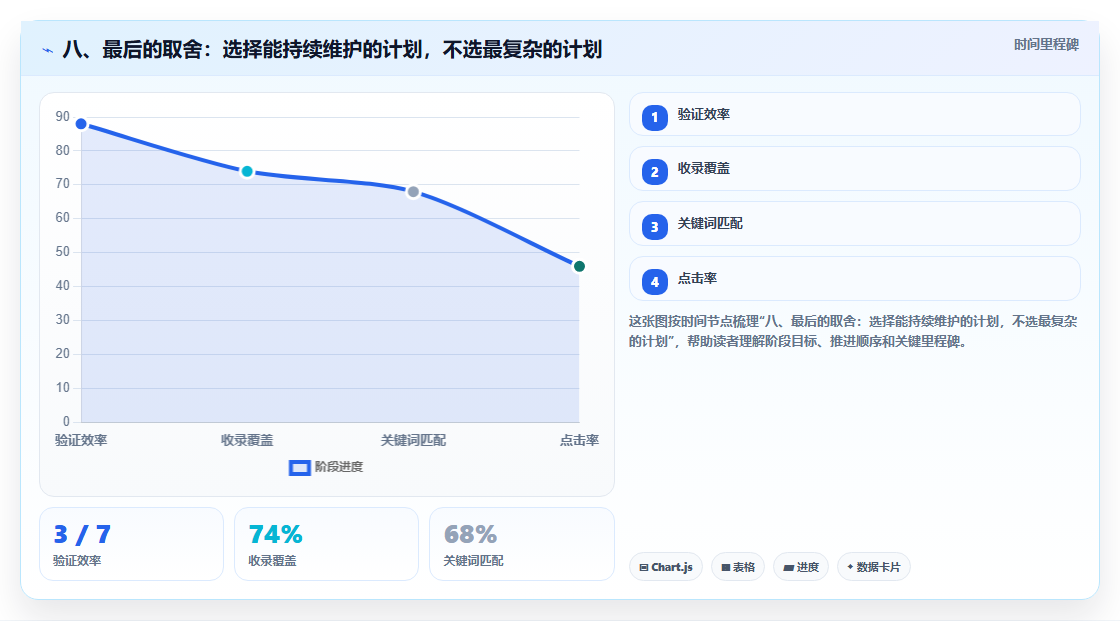Click the description paragraph starting 这张图按时间节点
Viewport: 1120px width, 621px height.
(853, 332)
